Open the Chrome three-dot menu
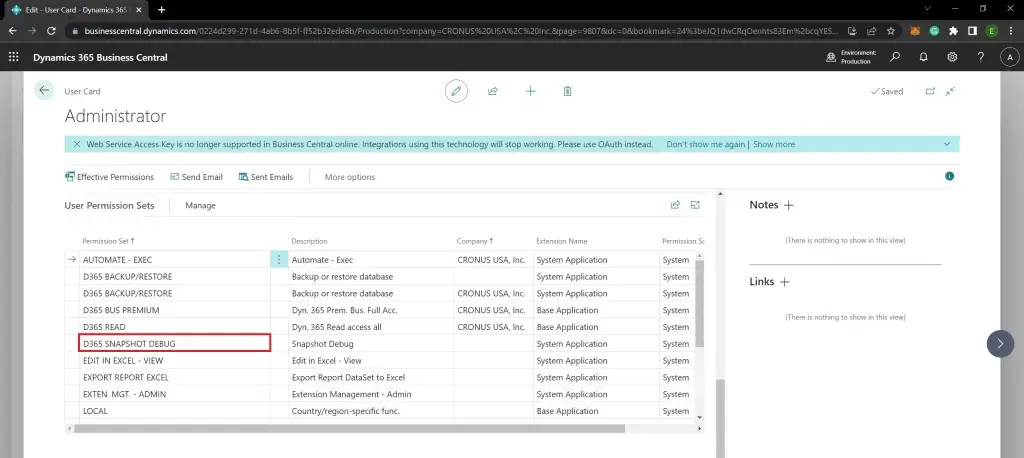Image resolution: width=1024 pixels, height=458 pixels. 1012,31
